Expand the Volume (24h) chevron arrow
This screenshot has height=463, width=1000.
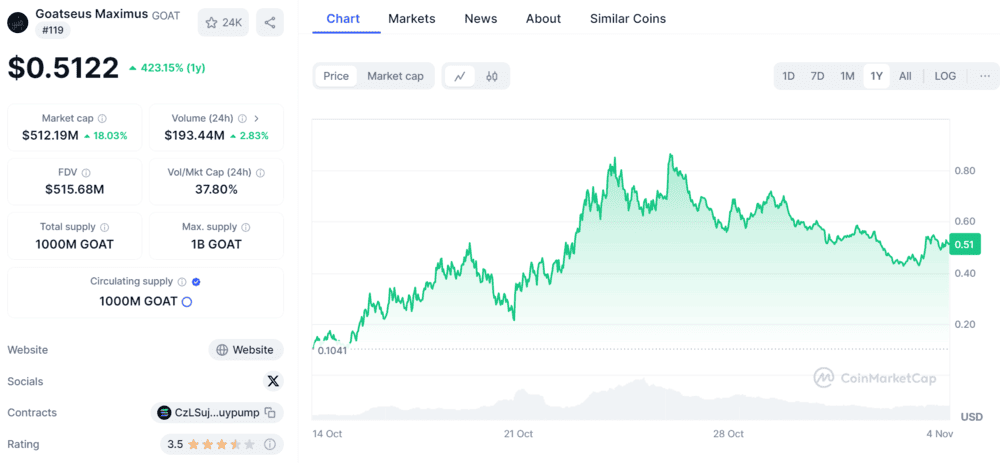[x=257, y=118]
